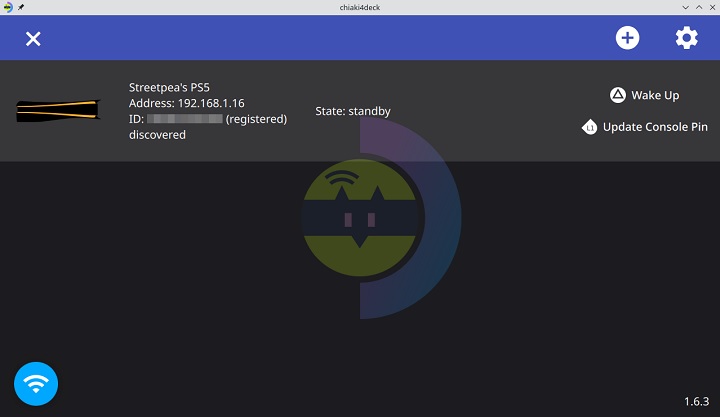
Task: Click the plus icon to add a console
Action: pyautogui.click(x=627, y=38)
